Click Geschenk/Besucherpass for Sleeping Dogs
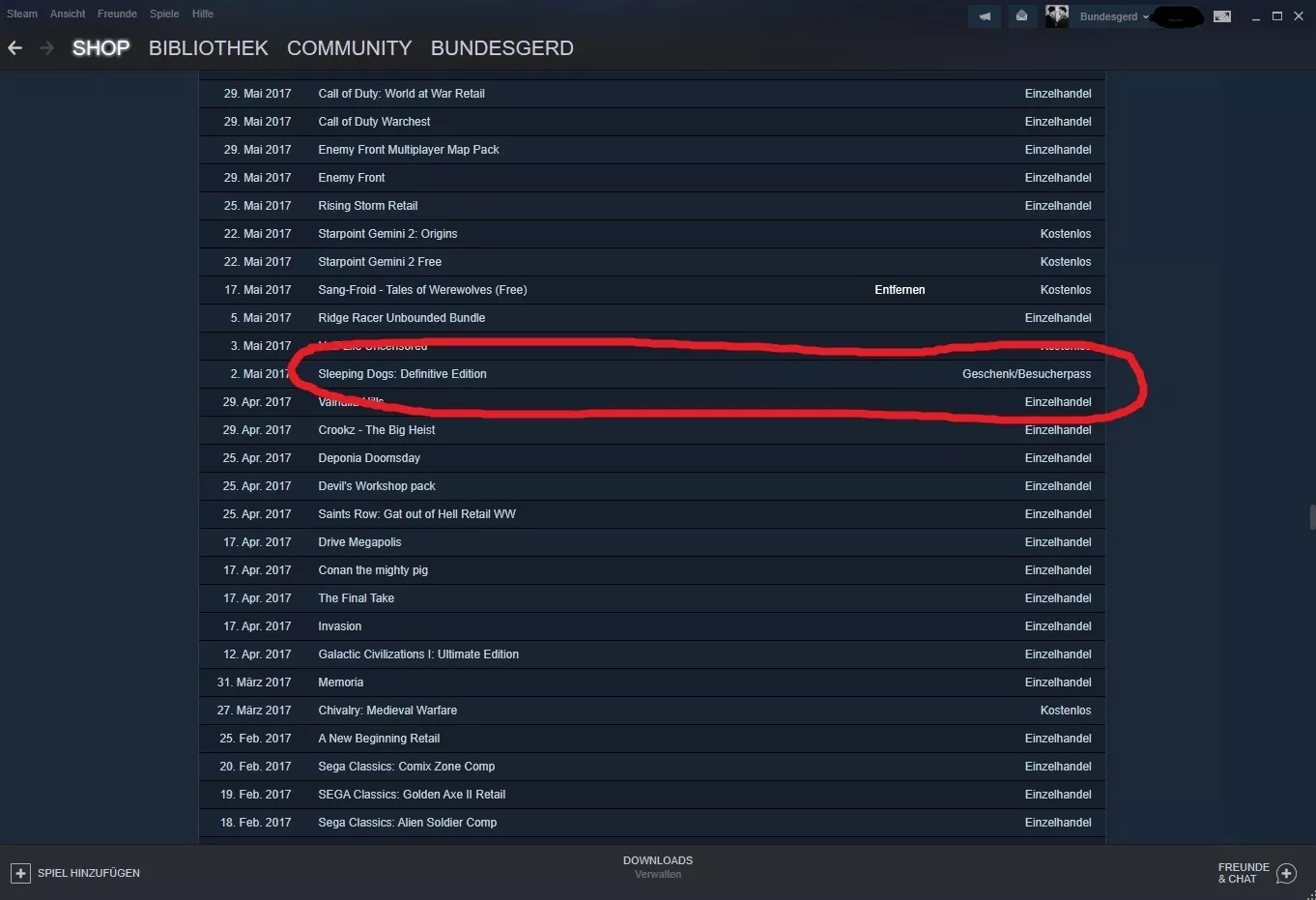 coord(1027,374)
